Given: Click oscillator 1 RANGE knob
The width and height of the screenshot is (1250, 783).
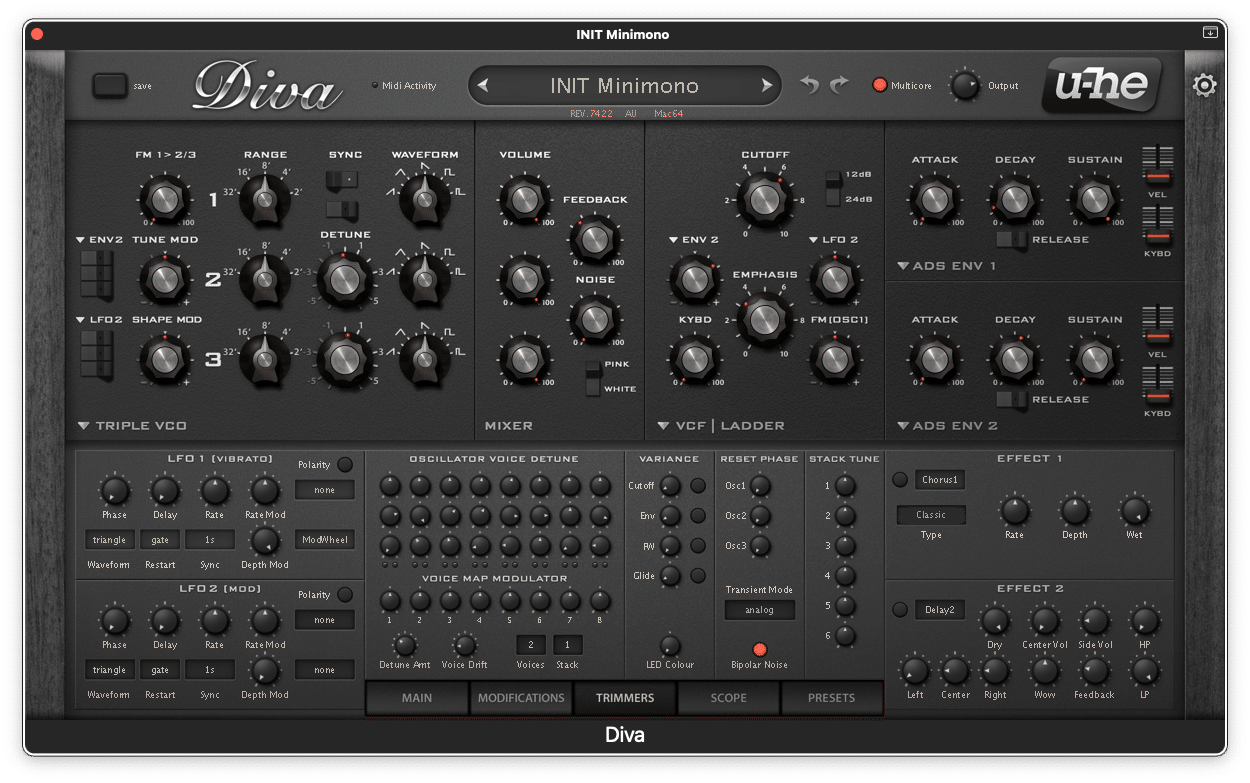Looking at the screenshot, I should click(264, 198).
